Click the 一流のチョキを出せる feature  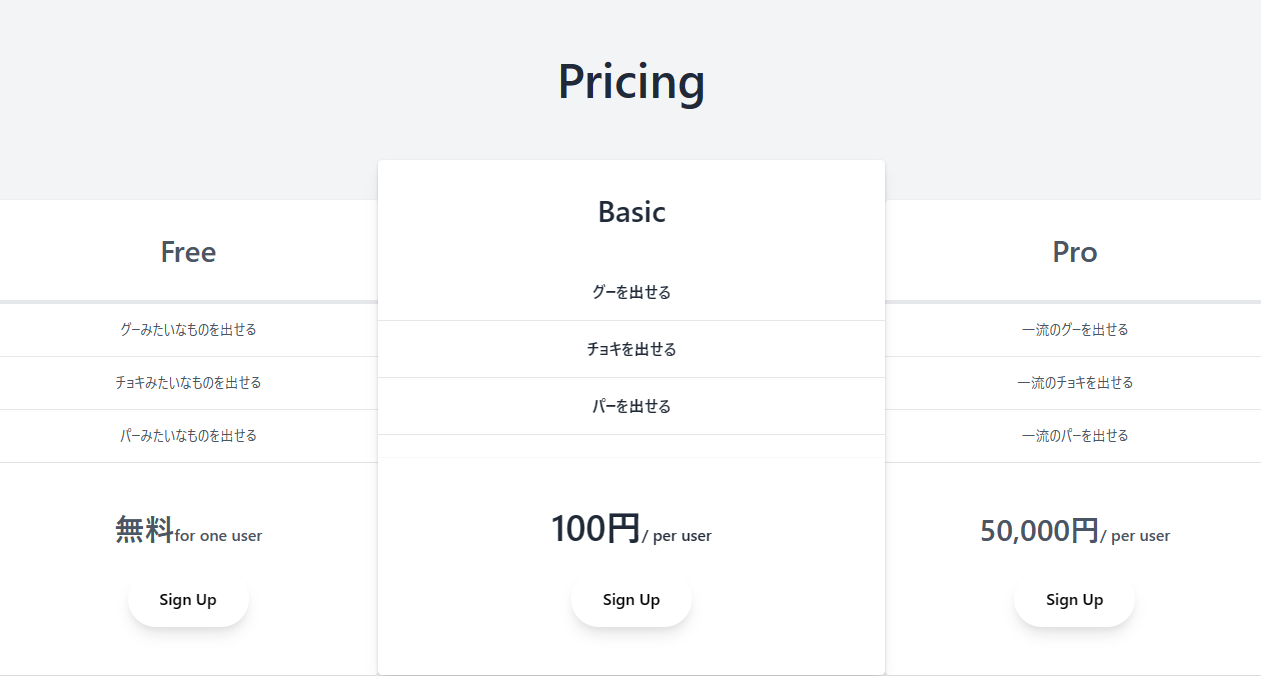coord(1074,382)
